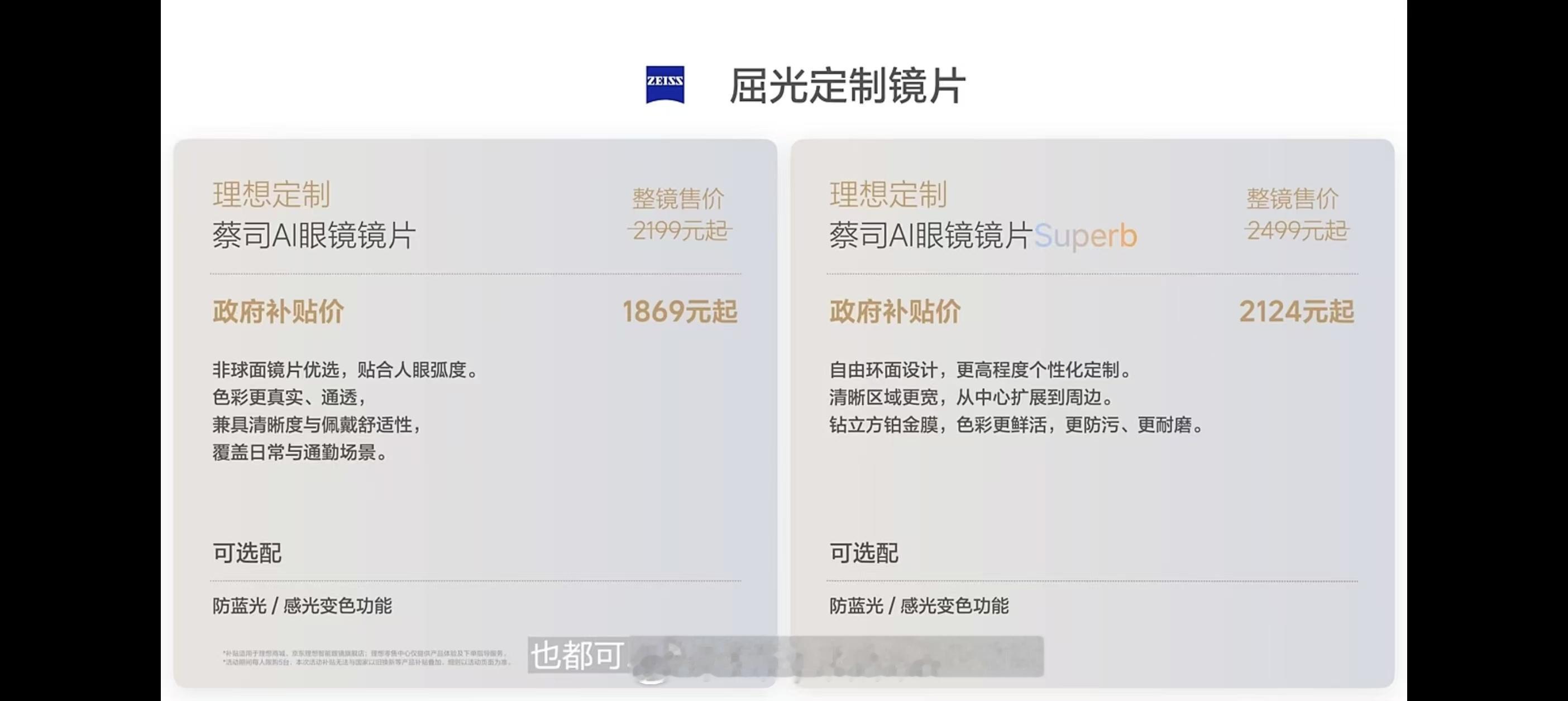Click the right card's 防蓝光 / 感光变色功能 option
The width and height of the screenshot is (1568, 701).
[919, 606]
